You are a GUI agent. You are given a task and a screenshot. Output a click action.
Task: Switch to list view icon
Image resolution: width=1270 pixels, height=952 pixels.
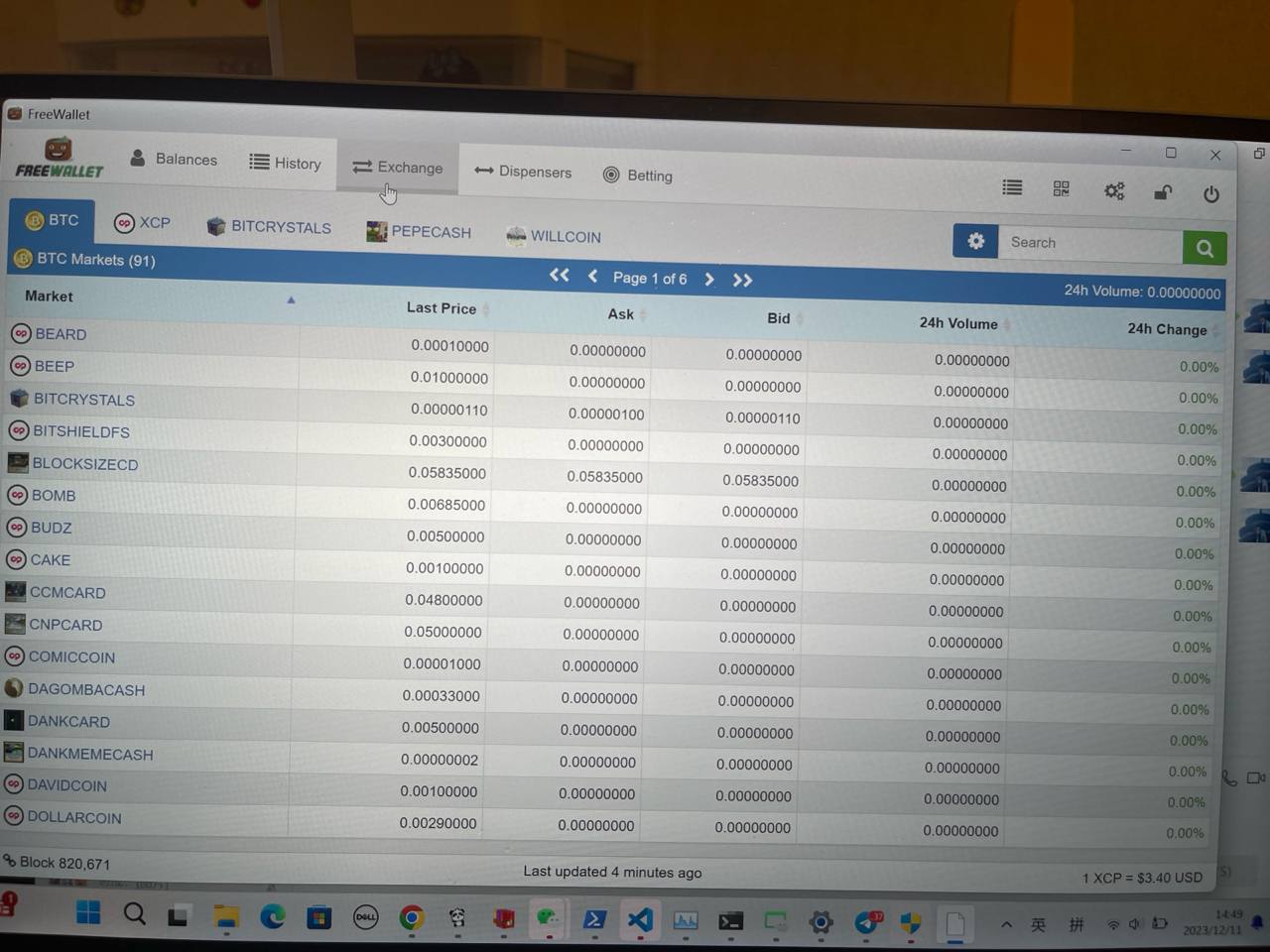[1012, 187]
